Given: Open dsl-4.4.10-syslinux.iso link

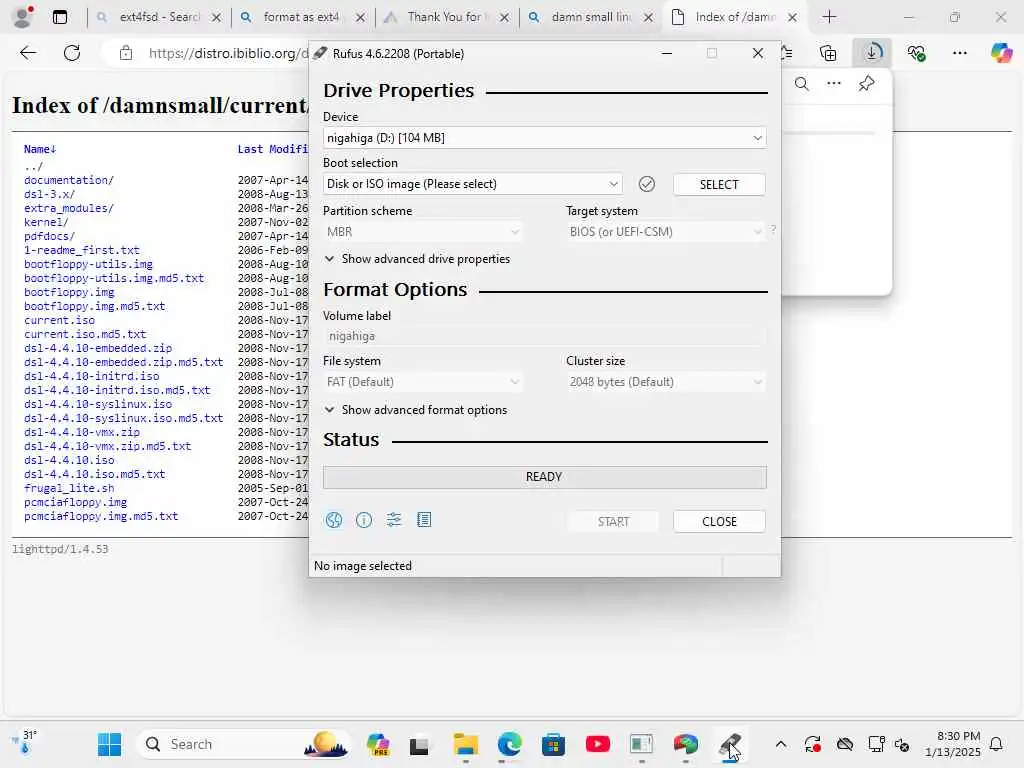Looking at the screenshot, I should (x=98, y=404).
